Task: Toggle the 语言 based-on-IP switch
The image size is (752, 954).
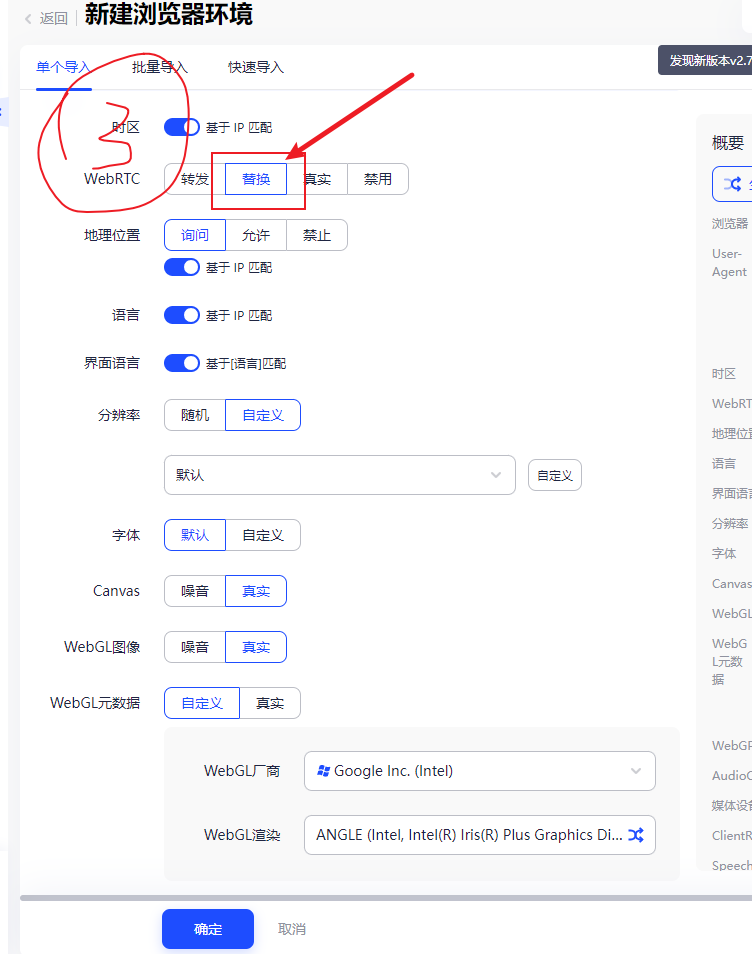Action: (182, 315)
